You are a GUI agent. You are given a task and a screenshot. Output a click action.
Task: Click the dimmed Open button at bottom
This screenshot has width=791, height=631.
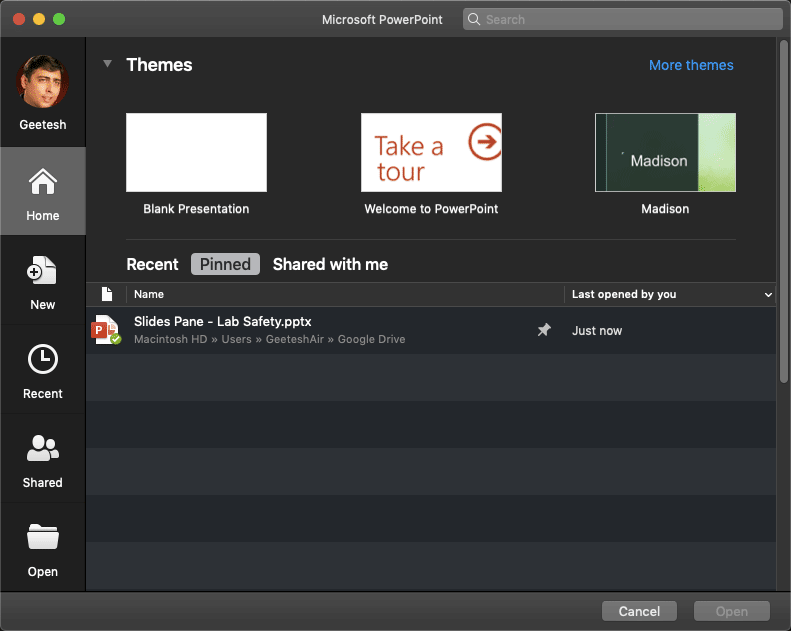pyautogui.click(x=731, y=611)
